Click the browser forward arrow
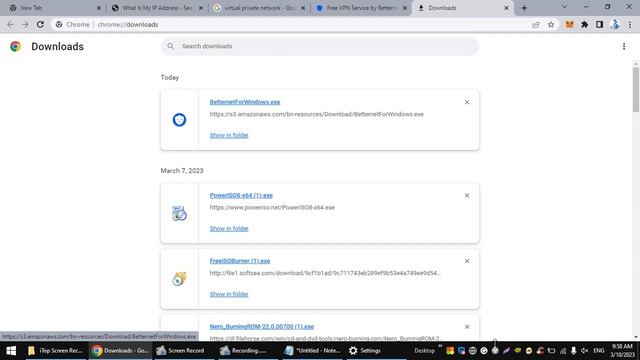This screenshot has width=640, height=360. click(25, 24)
